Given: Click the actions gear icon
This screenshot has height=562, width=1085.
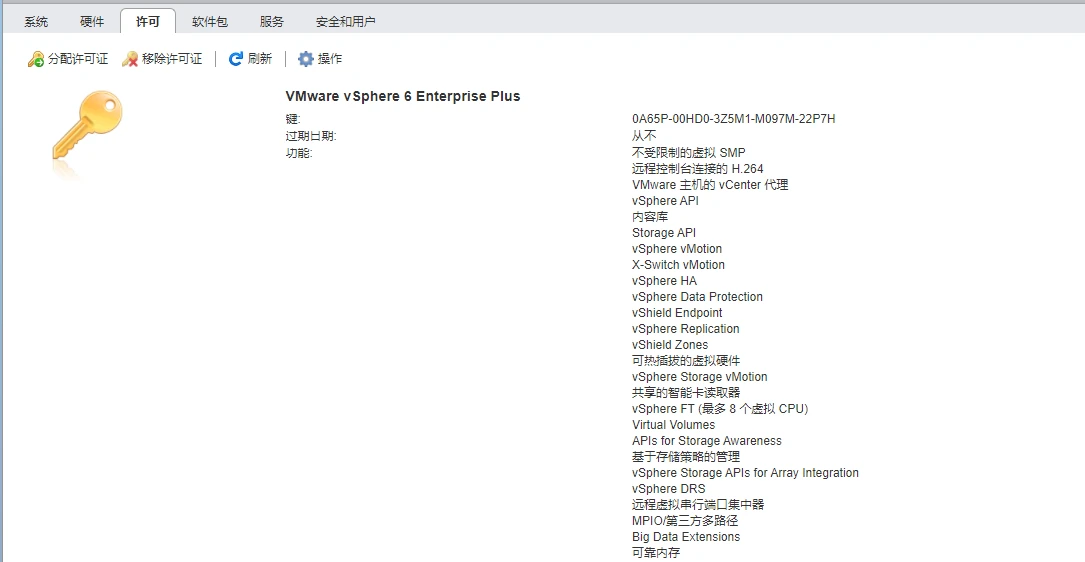Looking at the screenshot, I should click(306, 59).
